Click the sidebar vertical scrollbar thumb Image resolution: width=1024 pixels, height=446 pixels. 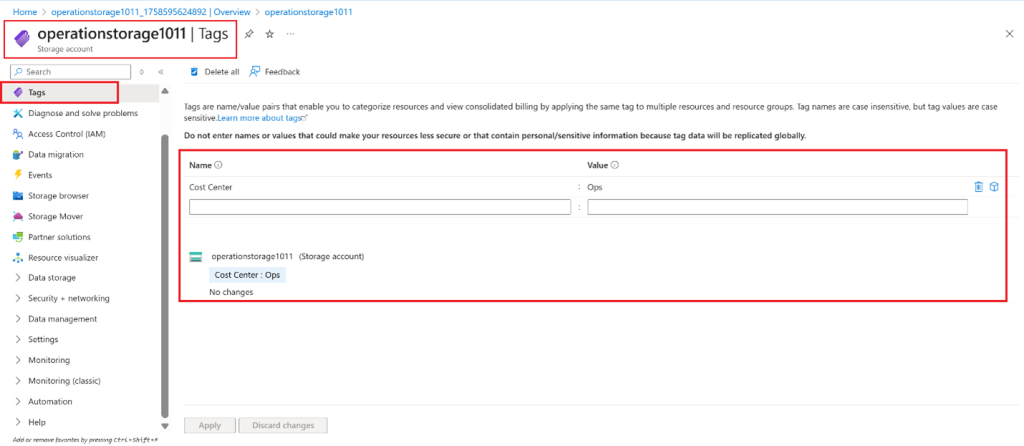(x=165, y=278)
